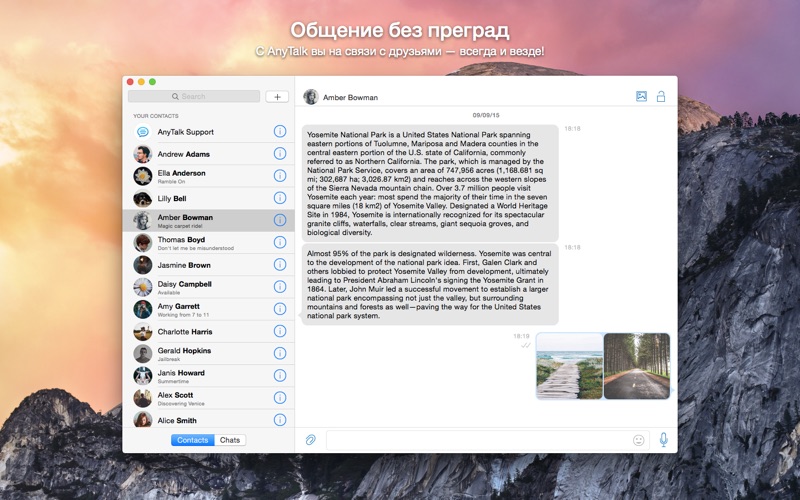
Task: Select contact Alex Scott
Action: pyautogui.click(x=208, y=398)
